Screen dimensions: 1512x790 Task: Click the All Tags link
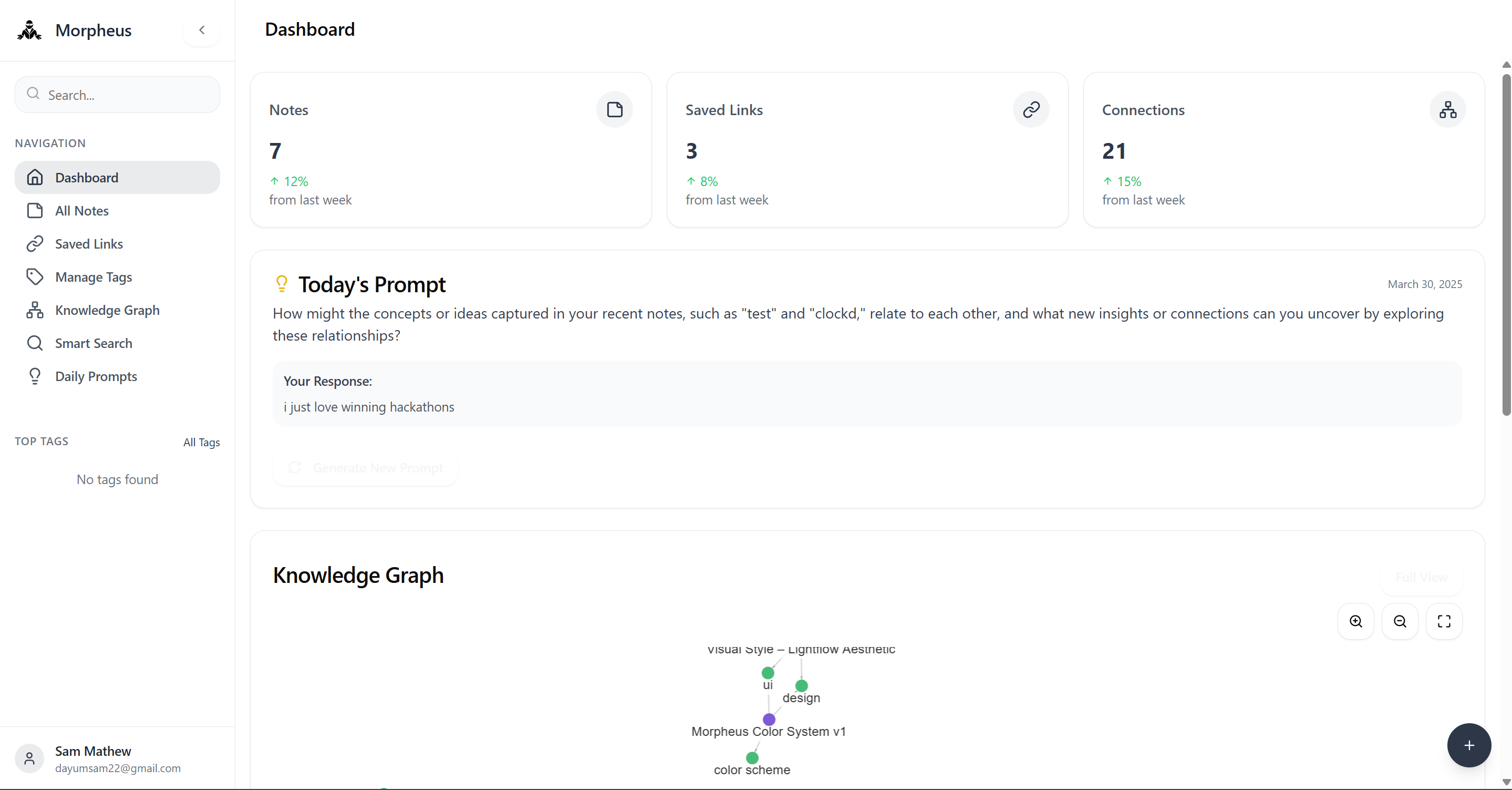(x=201, y=442)
